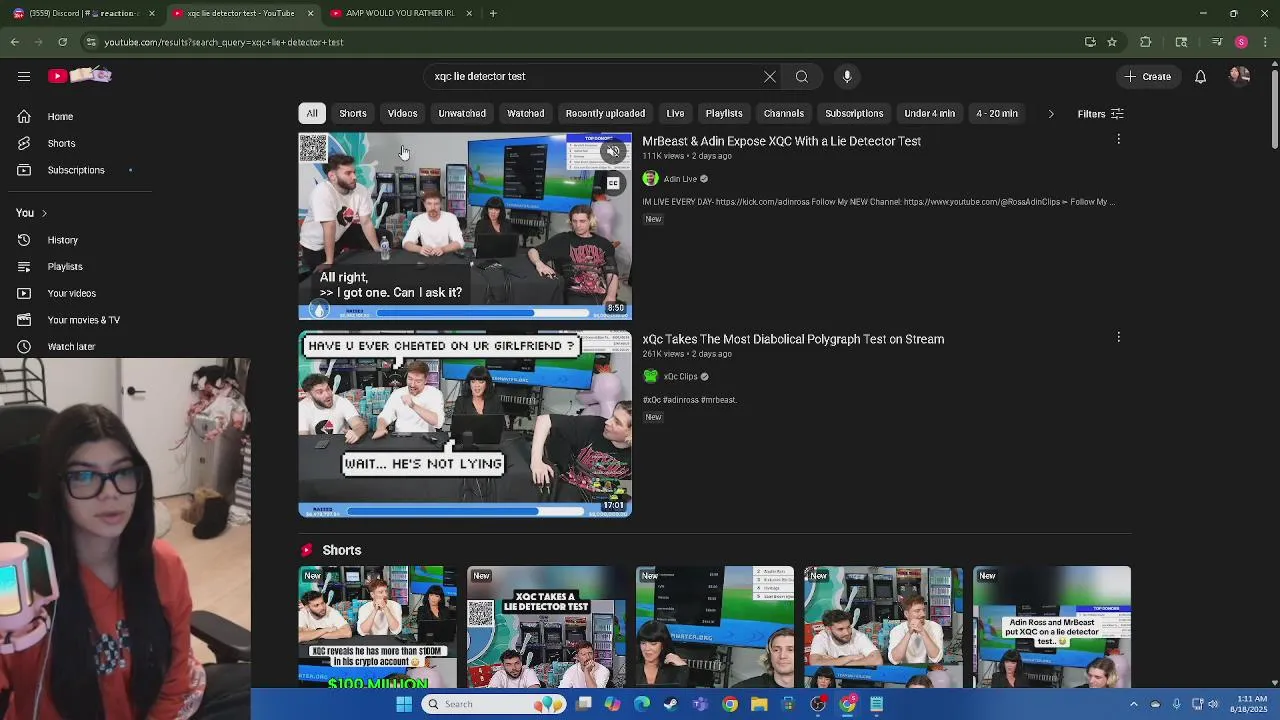
Task: Open the YouTube hamburger guide menu
Action: tap(24, 76)
